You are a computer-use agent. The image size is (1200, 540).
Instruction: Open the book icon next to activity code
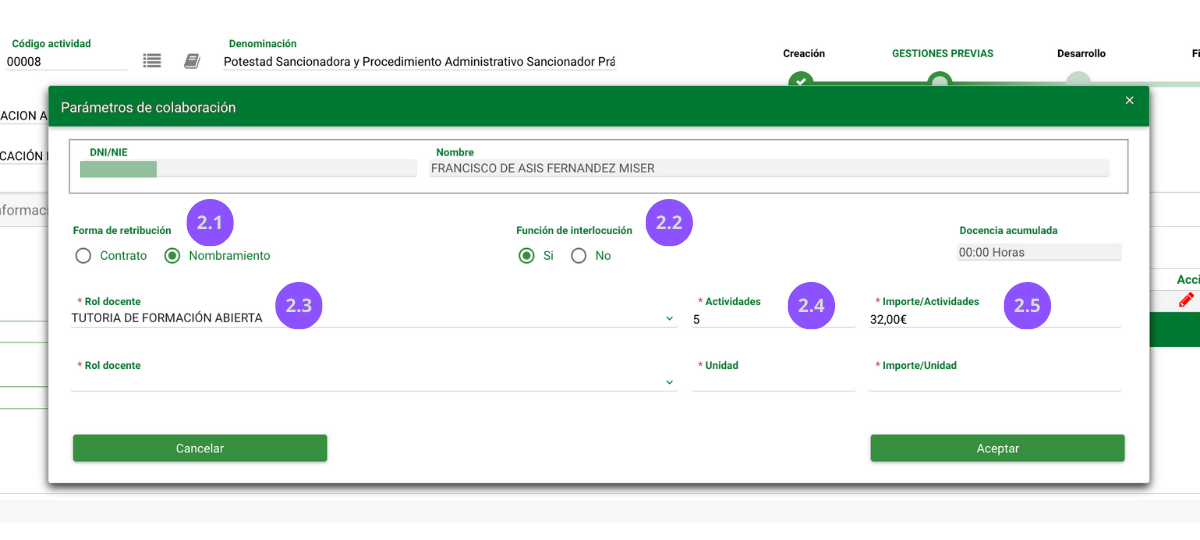point(192,61)
